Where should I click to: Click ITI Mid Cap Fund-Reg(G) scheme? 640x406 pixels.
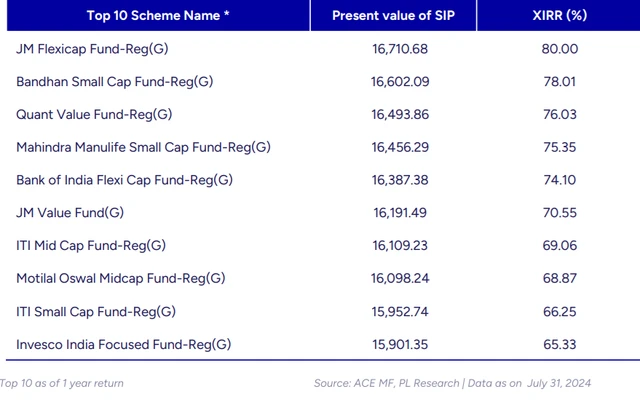coord(91,246)
